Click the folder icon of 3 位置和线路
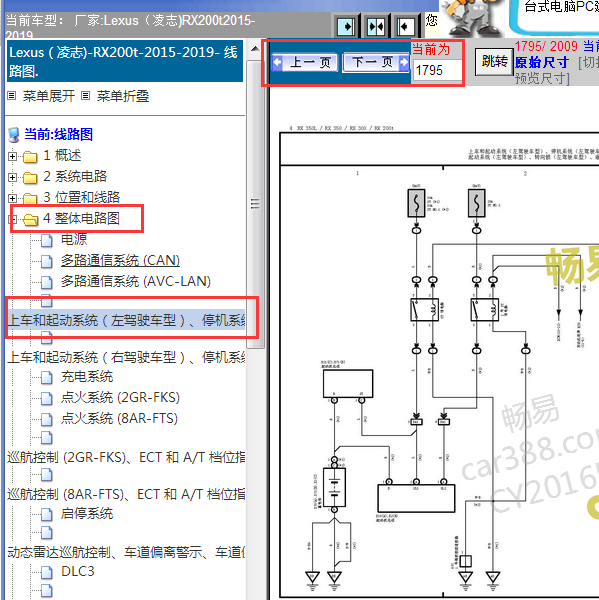Image resolution: width=599 pixels, height=600 pixels. (x=30, y=198)
